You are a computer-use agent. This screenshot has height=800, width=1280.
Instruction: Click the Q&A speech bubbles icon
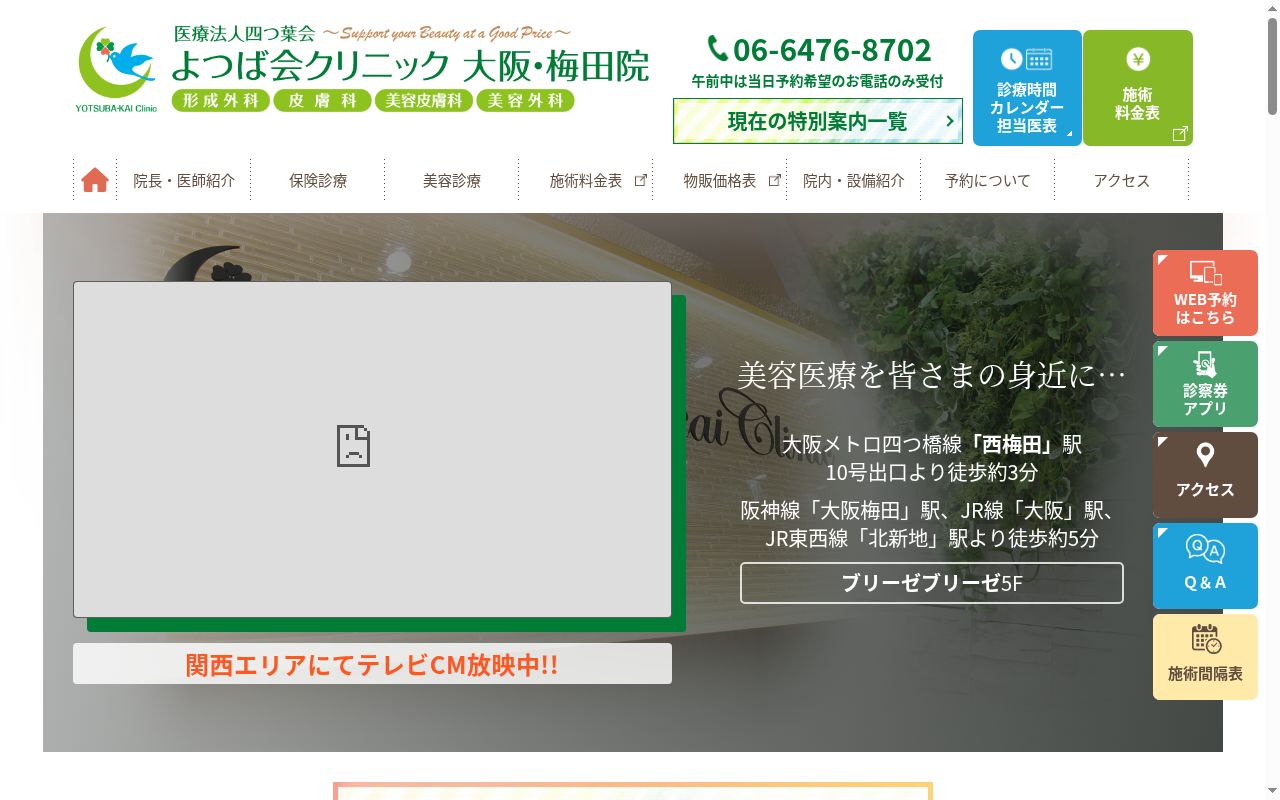[x=1205, y=549]
